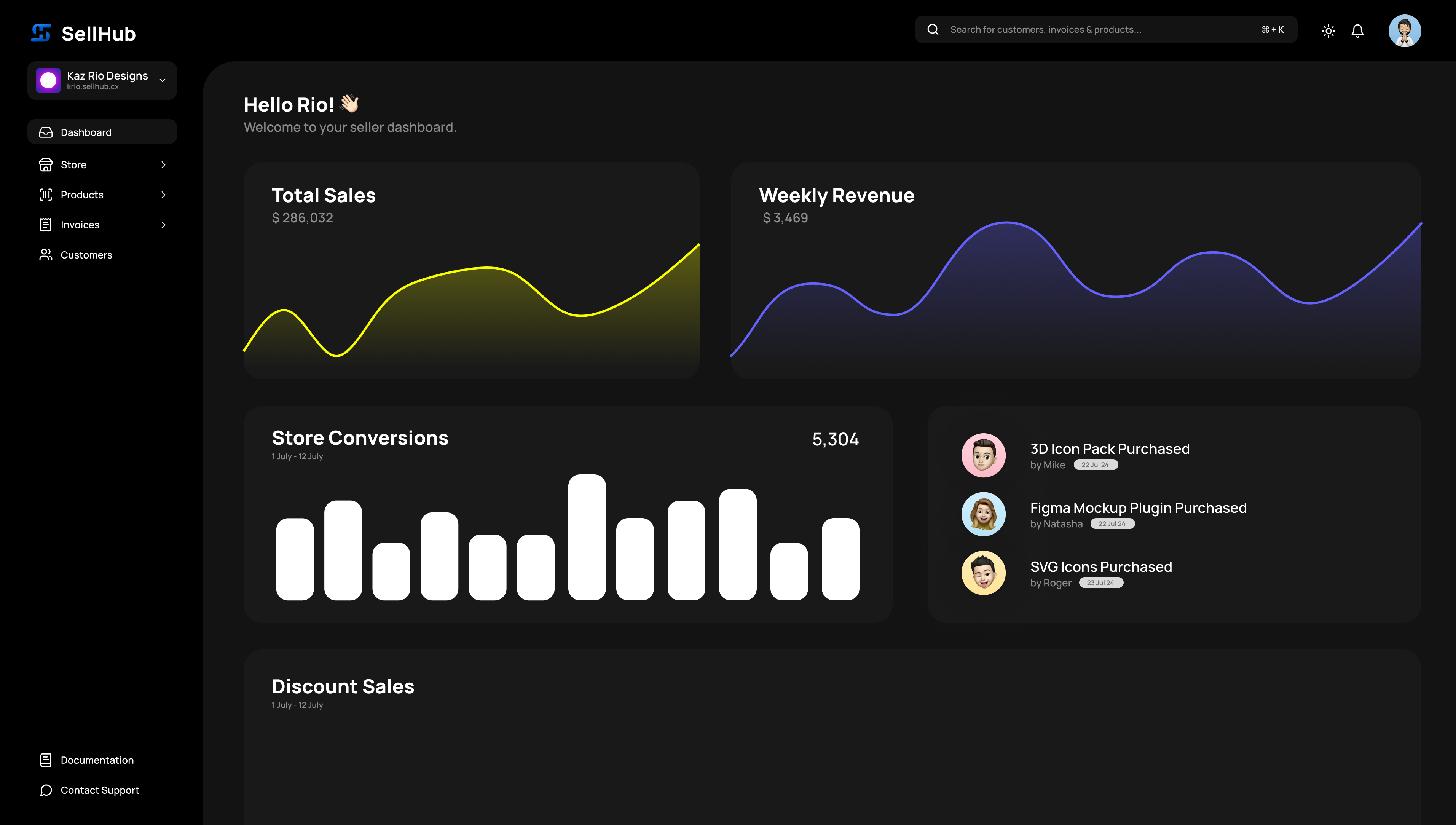Image resolution: width=1456 pixels, height=825 pixels.
Task: Open the Documentation link
Action: [x=97, y=760]
